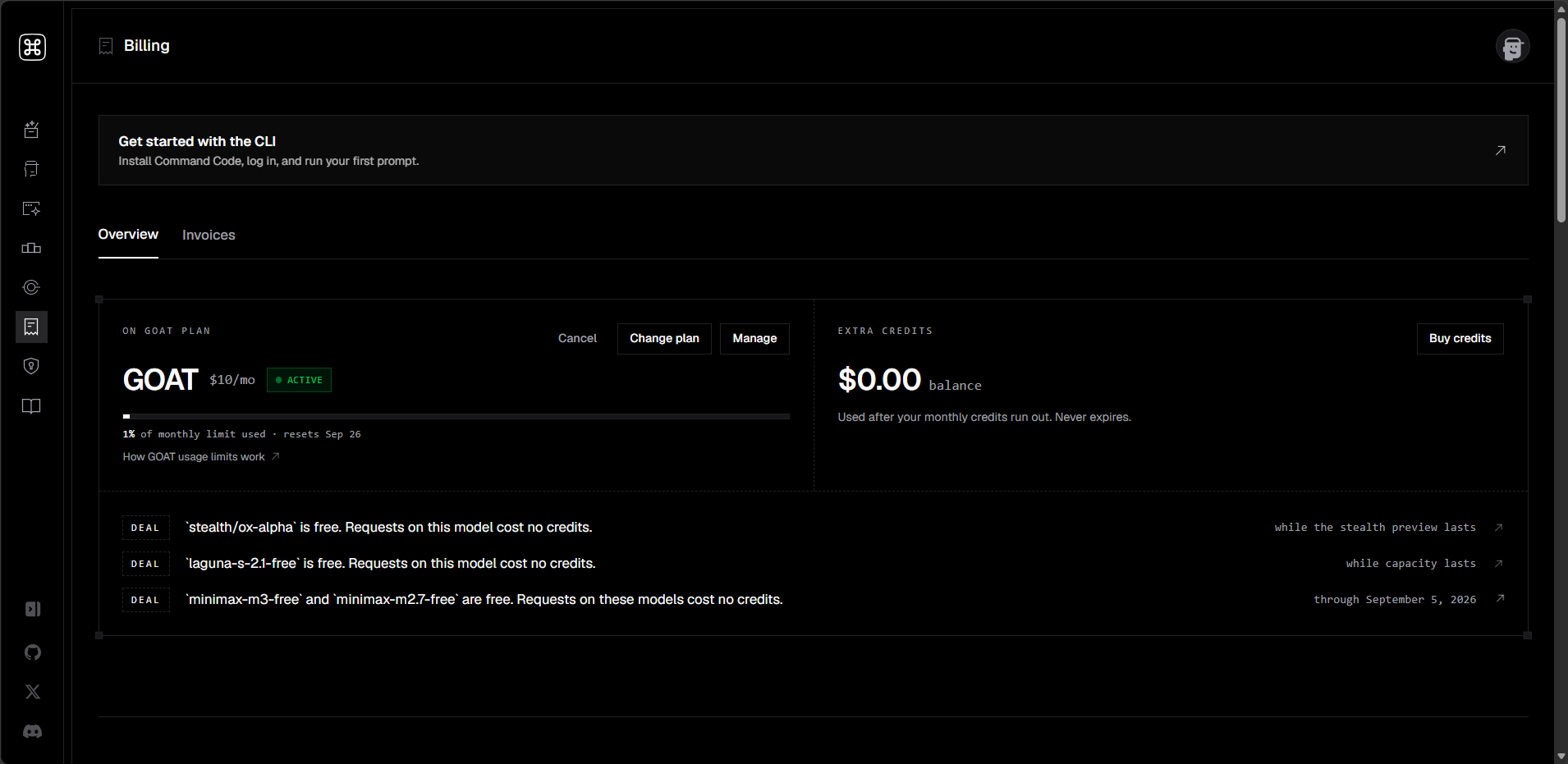Open the user avatar menu

(1512, 47)
